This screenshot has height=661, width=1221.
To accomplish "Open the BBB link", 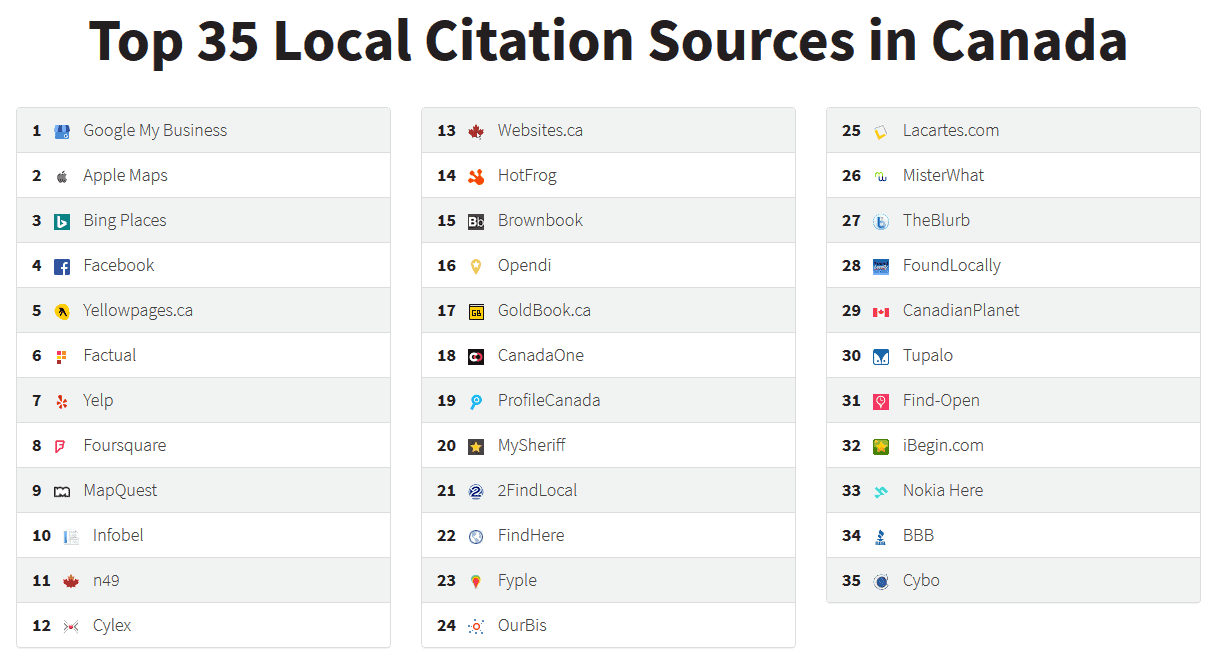I will (x=917, y=535).
